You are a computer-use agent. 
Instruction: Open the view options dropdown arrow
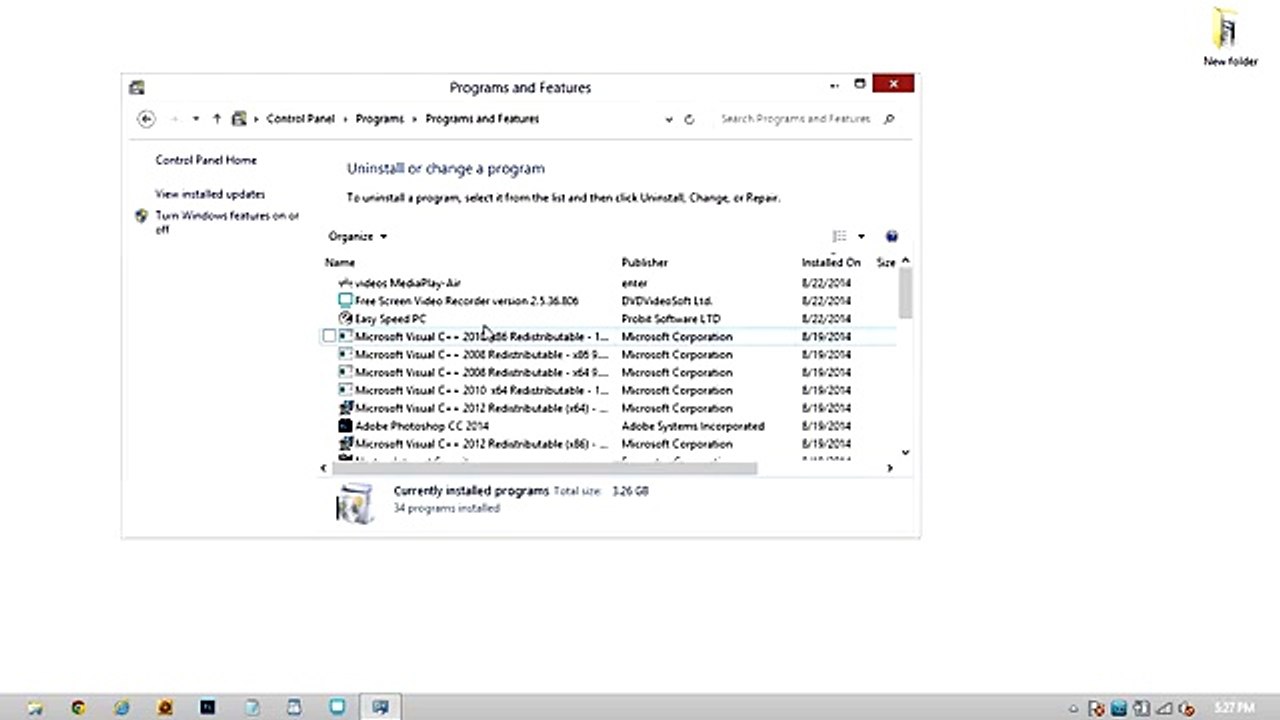[861, 237]
